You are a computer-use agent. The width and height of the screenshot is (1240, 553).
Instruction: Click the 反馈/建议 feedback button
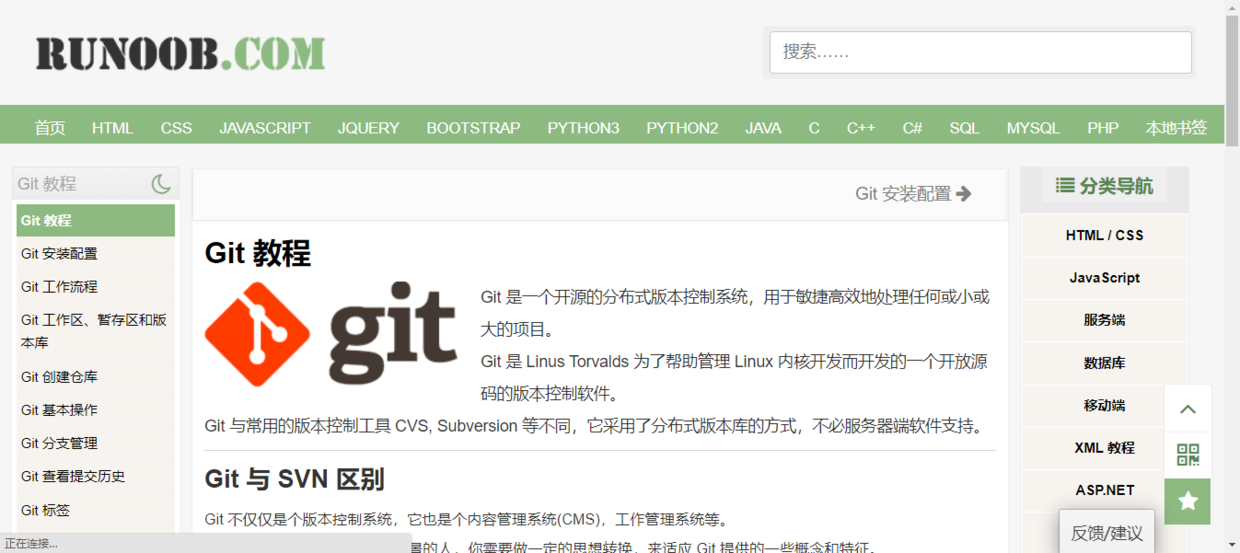pyautogui.click(x=1107, y=532)
